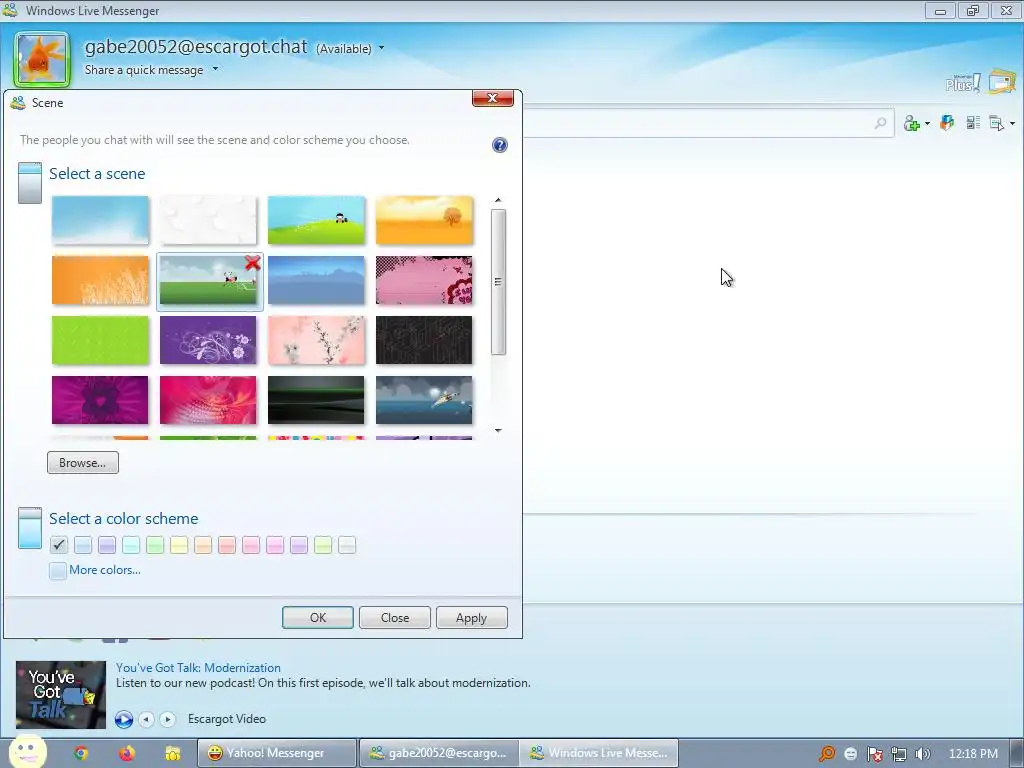The width and height of the screenshot is (1024, 768).
Task: Open the More colors... link
Action: pos(104,569)
